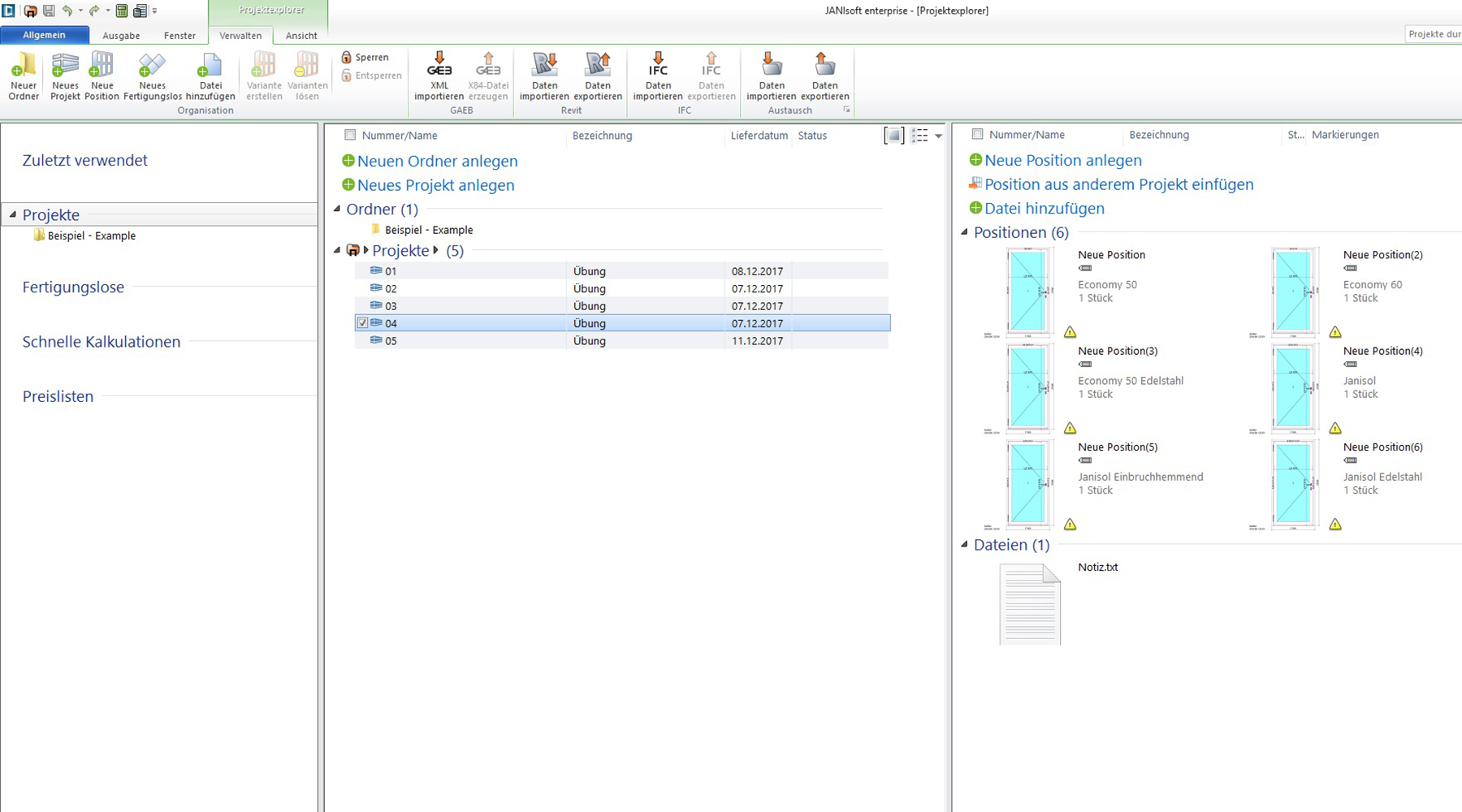Click Position aus anderem Projekt einfügen
Screen dimensions: 1462x812
click(x=1118, y=184)
